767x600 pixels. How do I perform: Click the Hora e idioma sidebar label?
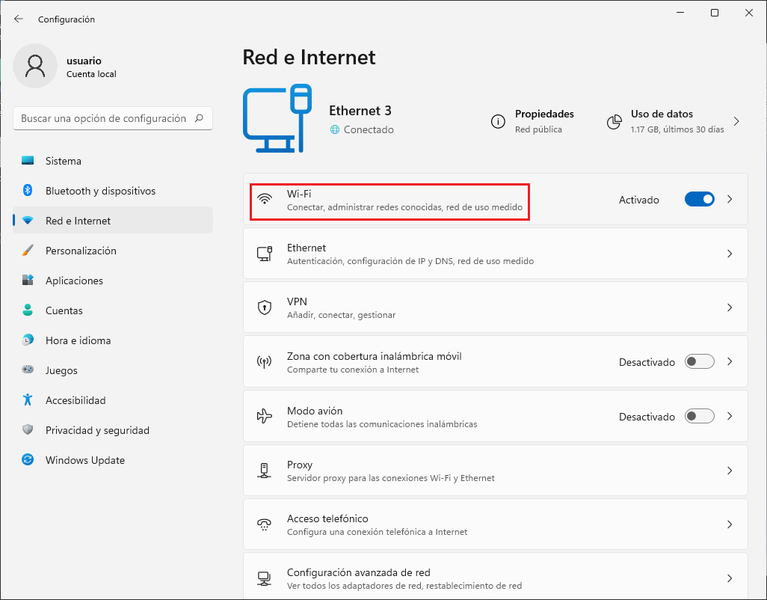click(x=78, y=340)
